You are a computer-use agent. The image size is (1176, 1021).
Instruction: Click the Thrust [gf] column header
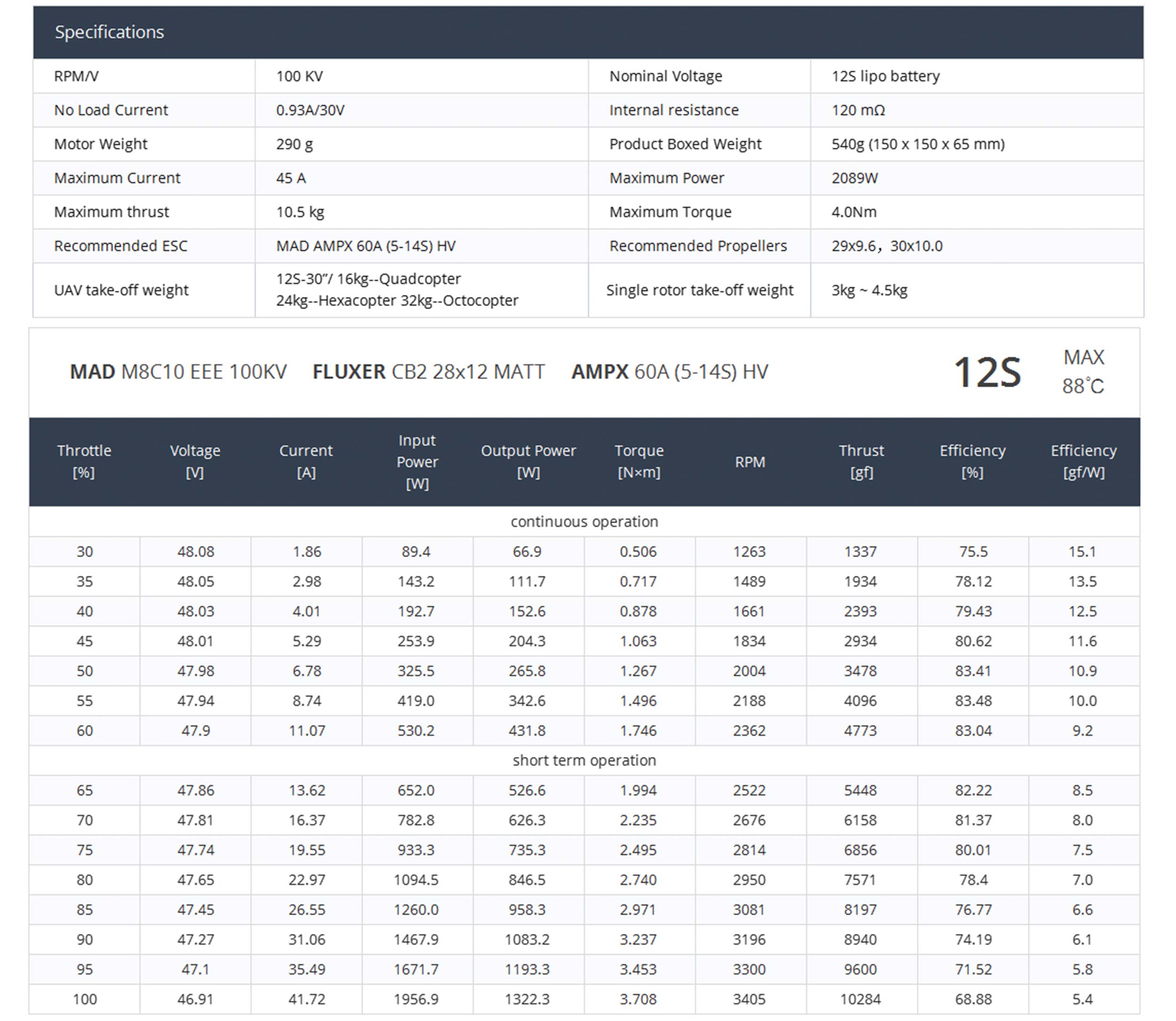(x=861, y=461)
